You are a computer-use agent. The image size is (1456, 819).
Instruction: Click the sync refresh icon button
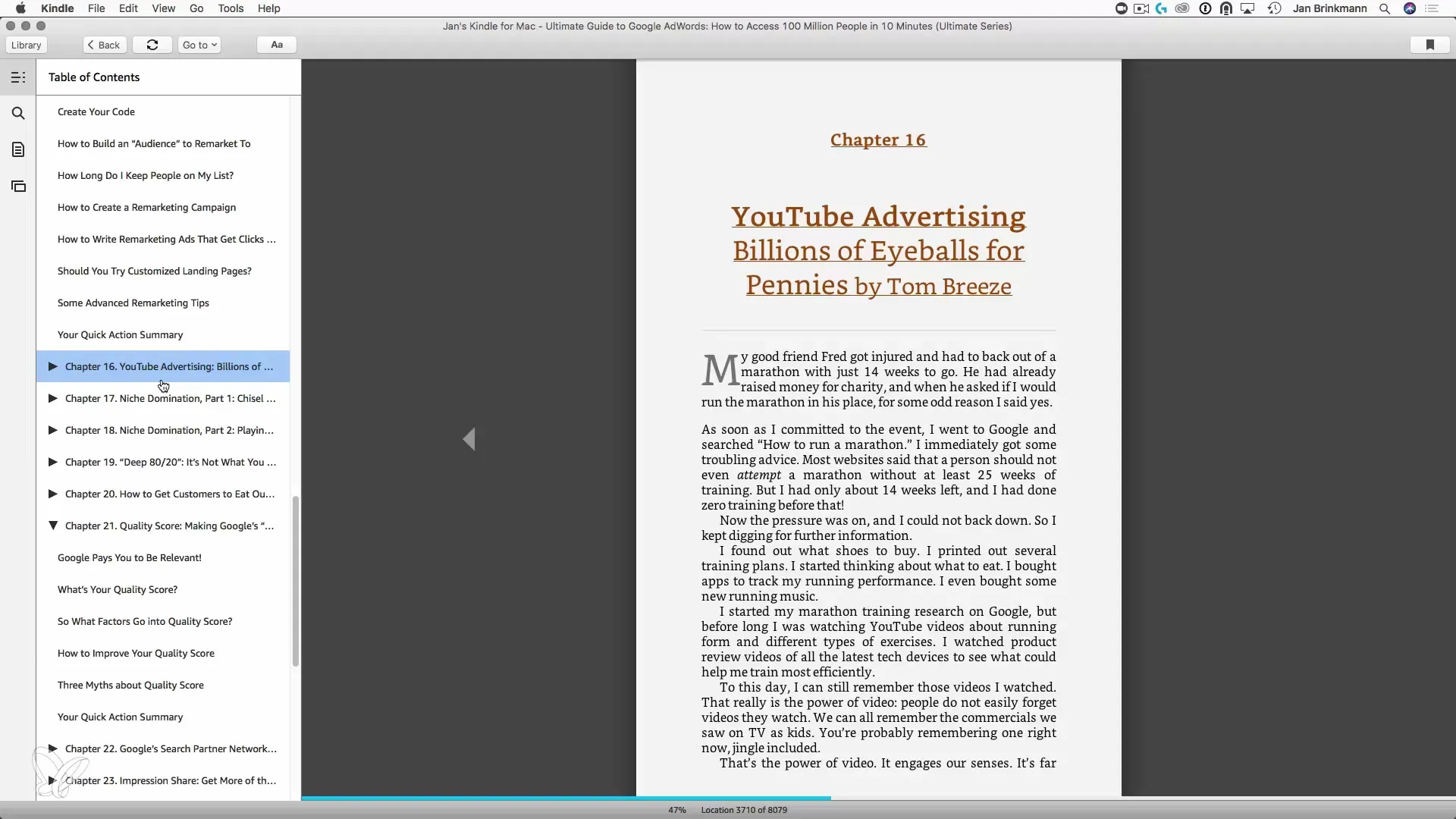[152, 45]
